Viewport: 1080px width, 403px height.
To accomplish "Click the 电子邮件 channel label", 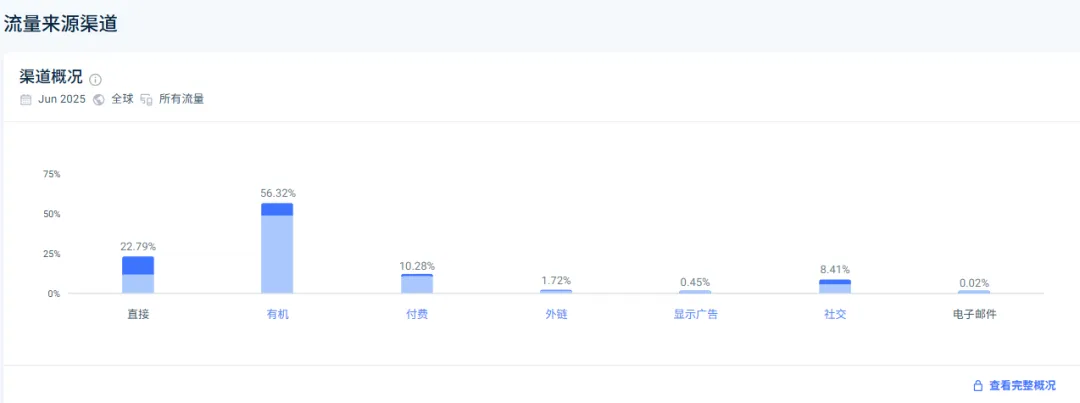I will pos(974,315).
